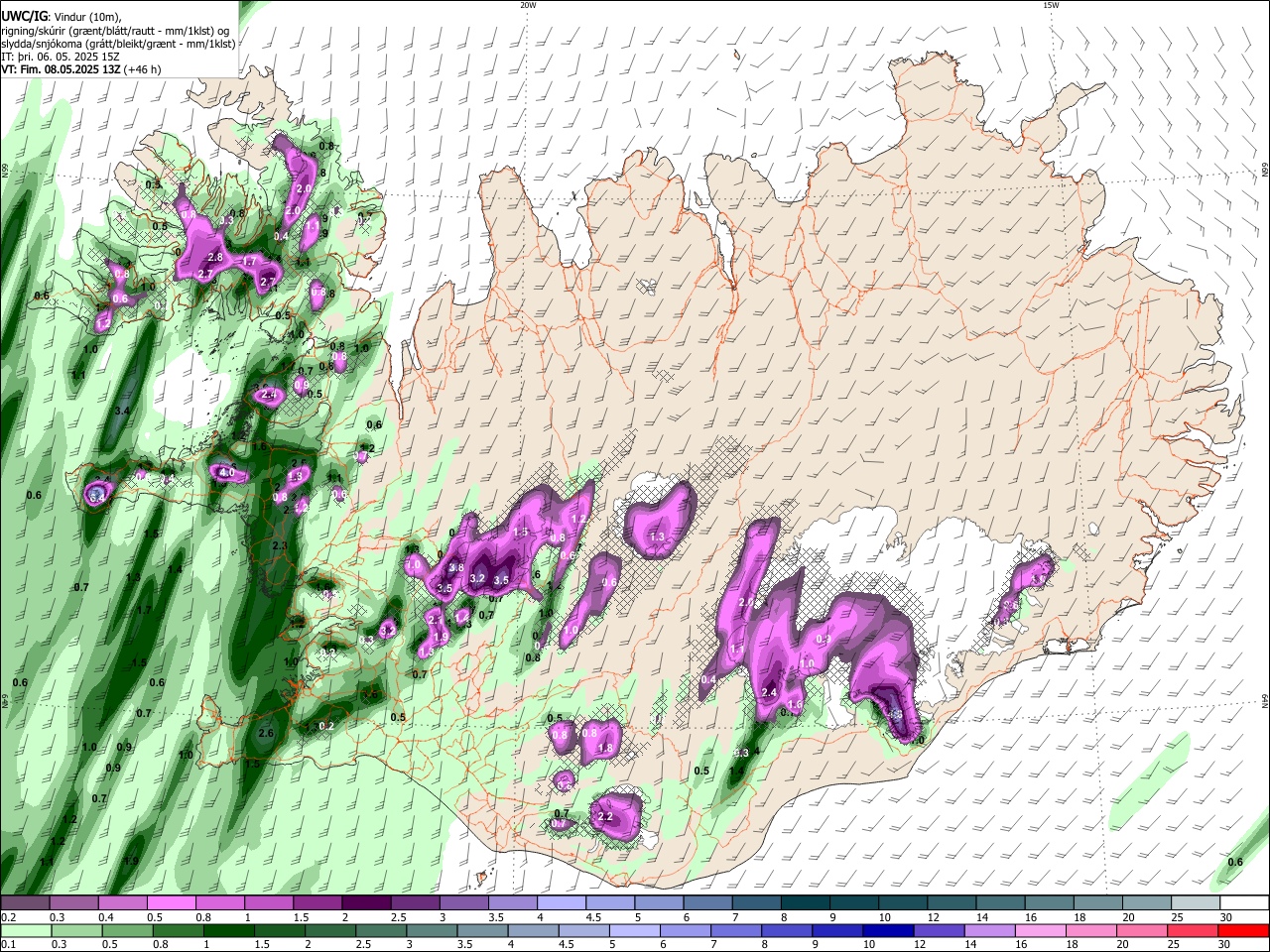
Task: Select the bright pink 0.5–0.8 swatch in upper legend
Action: click(171, 903)
